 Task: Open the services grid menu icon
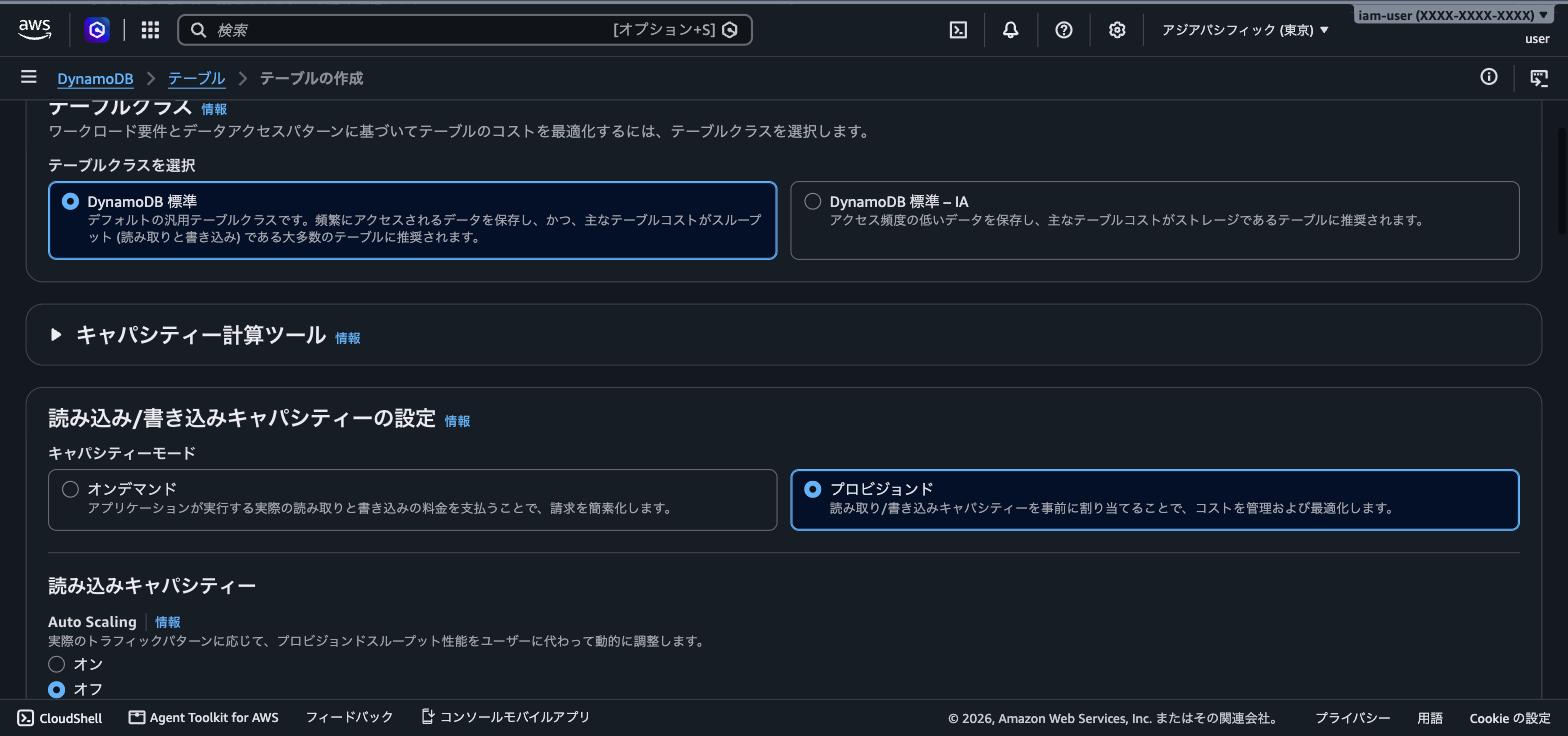pos(150,30)
